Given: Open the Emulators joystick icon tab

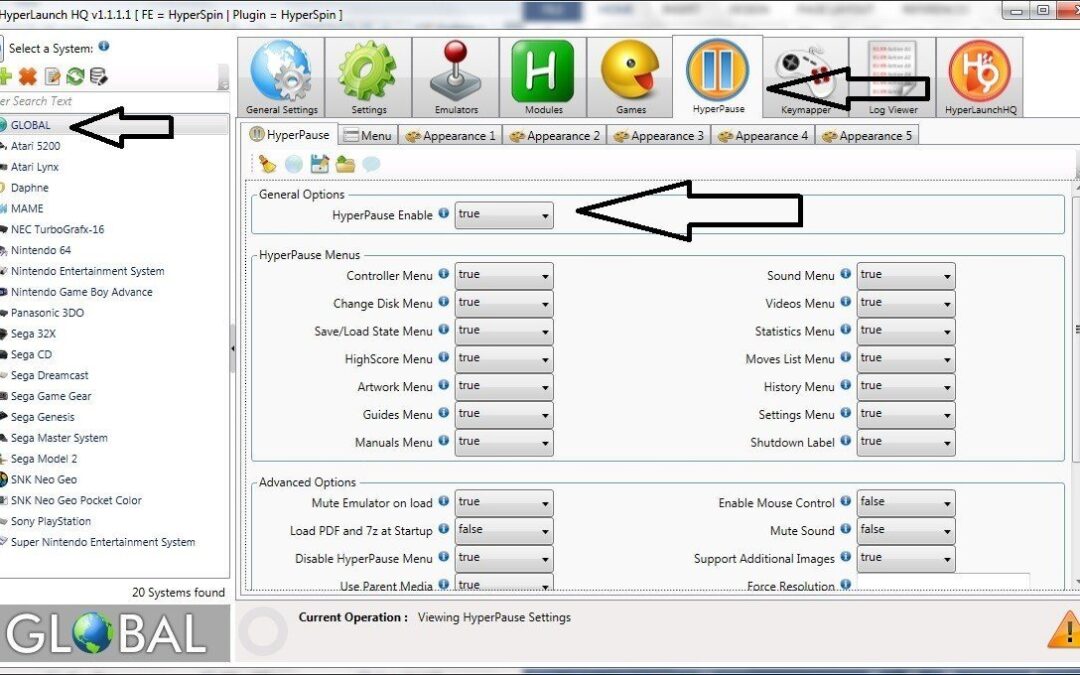Looking at the screenshot, I should pos(456,78).
